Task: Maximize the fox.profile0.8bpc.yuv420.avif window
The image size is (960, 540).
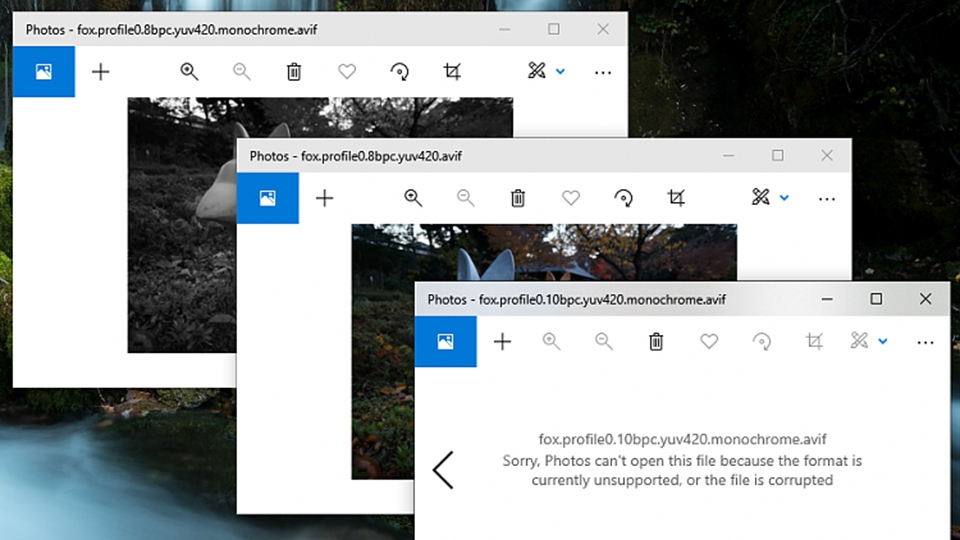Action: coord(778,156)
